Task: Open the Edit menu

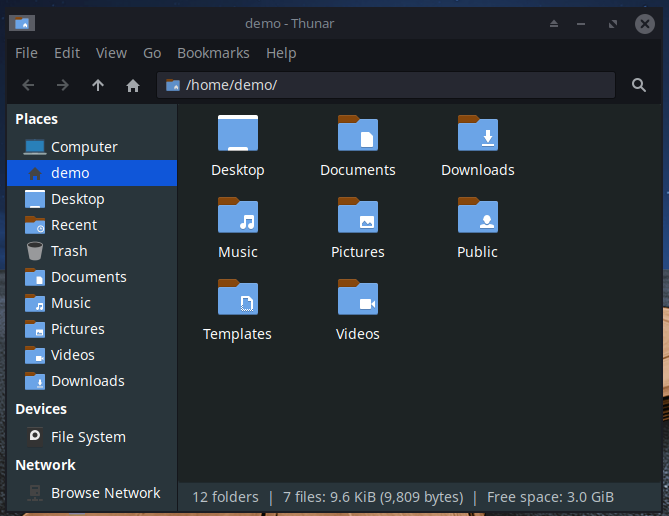Action: [67, 53]
